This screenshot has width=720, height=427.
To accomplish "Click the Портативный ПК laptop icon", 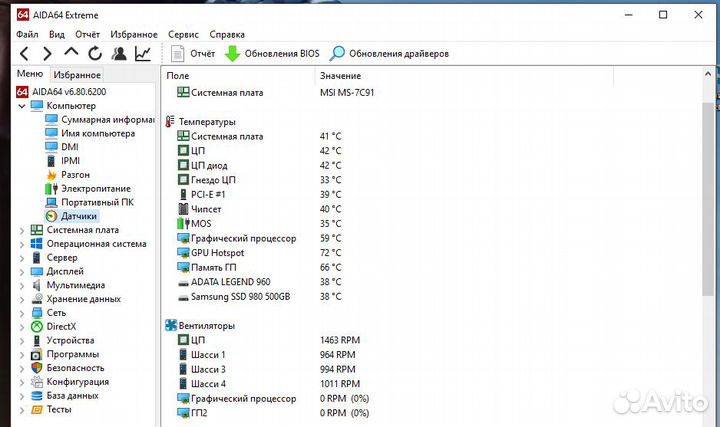I will tap(51, 202).
